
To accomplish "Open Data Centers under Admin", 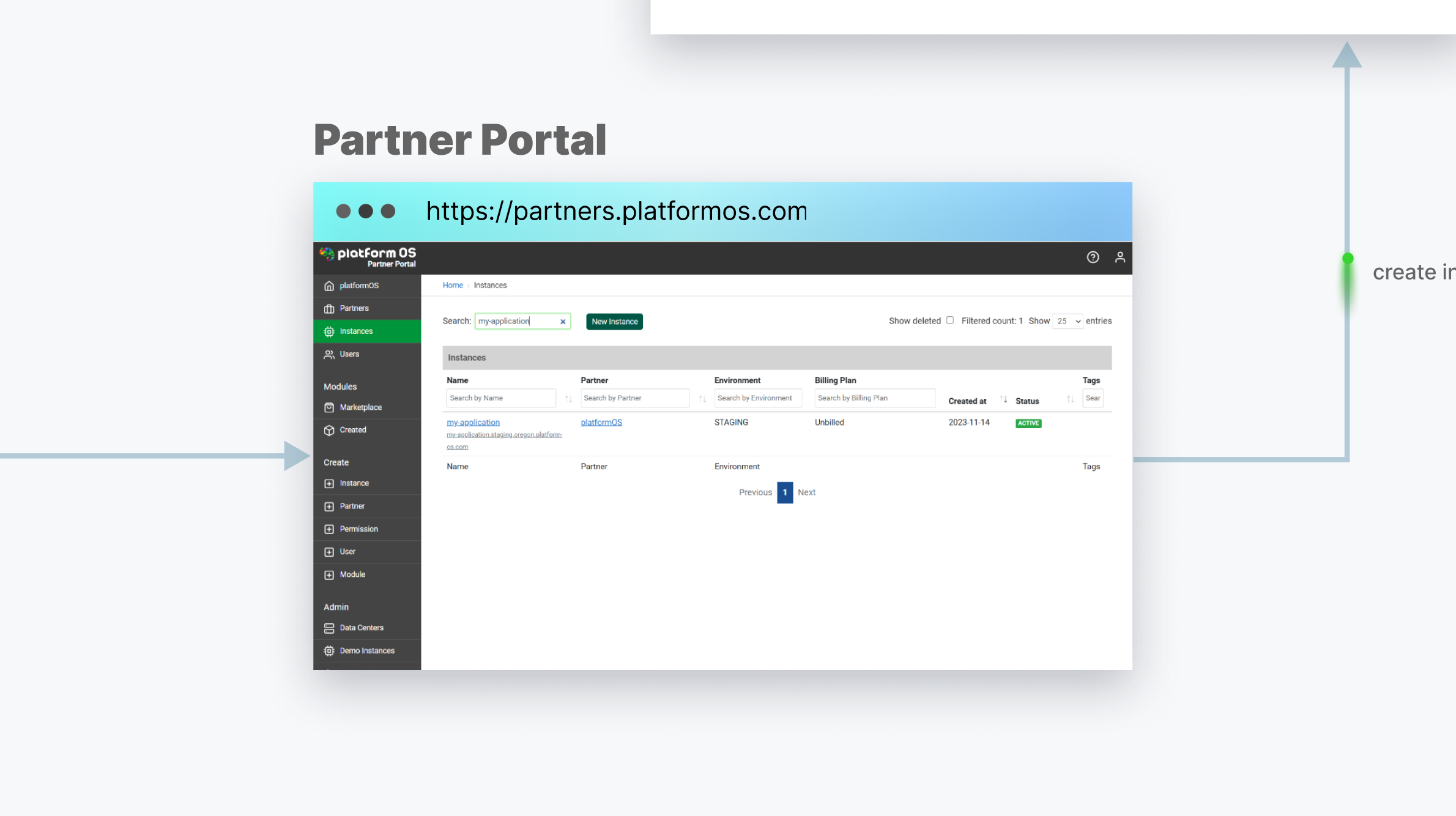I will [362, 627].
